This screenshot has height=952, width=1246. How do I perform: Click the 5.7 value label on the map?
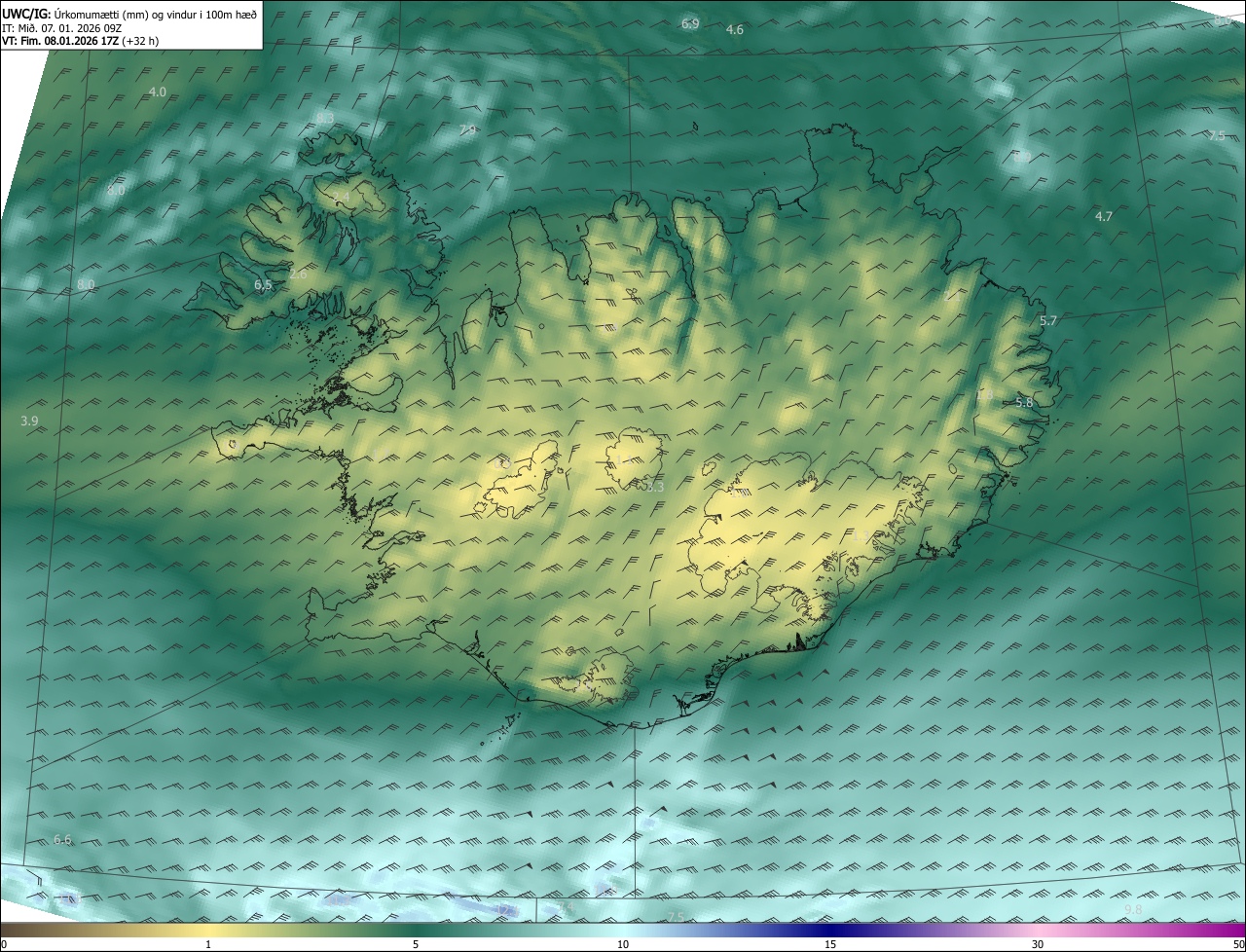click(x=1047, y=321)
